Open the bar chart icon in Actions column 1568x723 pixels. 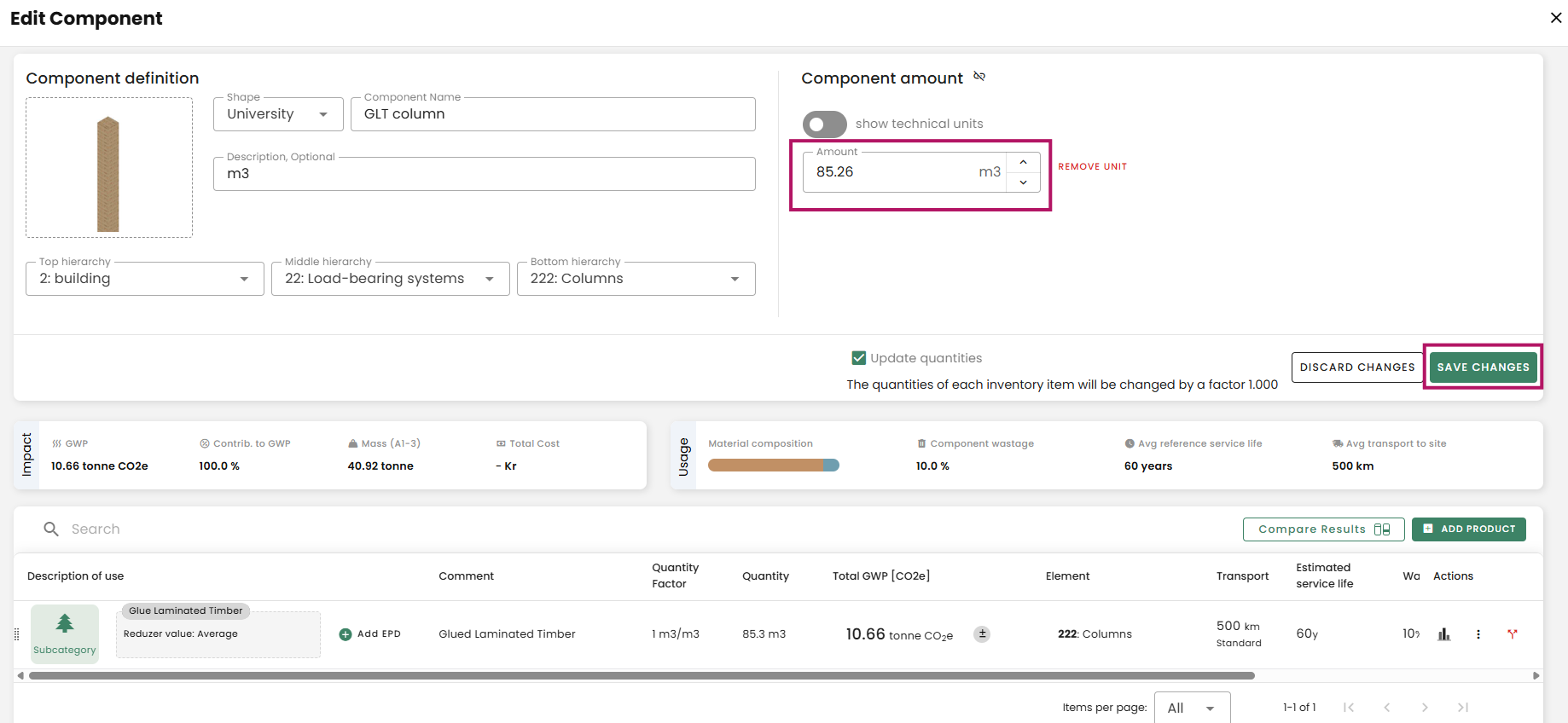pyautogui.click(x=1443, y=634)
